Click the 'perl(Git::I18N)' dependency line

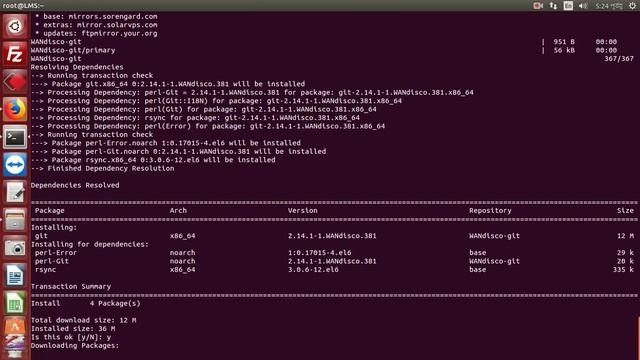coord(216,101)
